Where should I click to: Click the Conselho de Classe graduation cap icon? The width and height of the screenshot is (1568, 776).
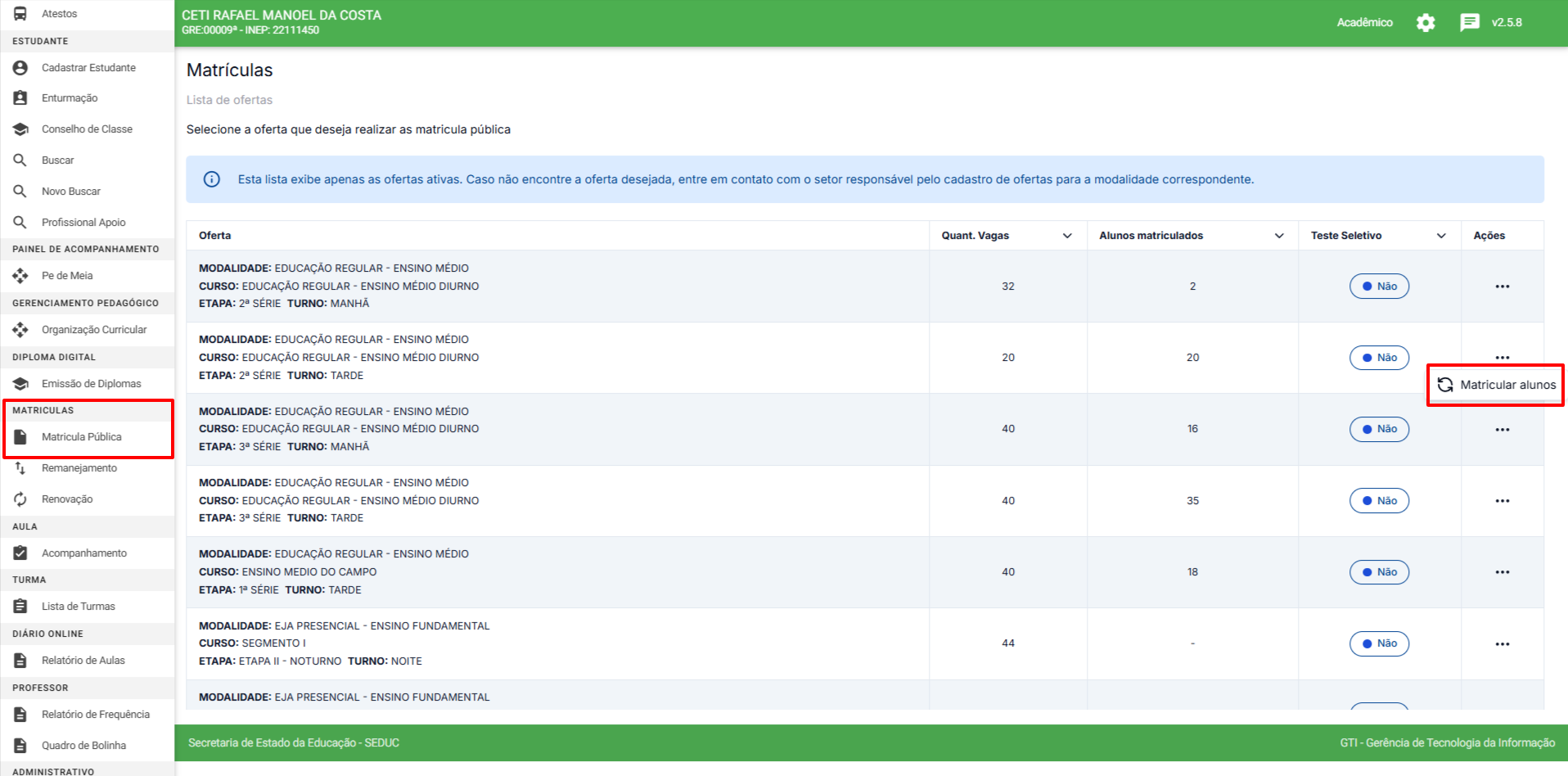tap(20, 129)
